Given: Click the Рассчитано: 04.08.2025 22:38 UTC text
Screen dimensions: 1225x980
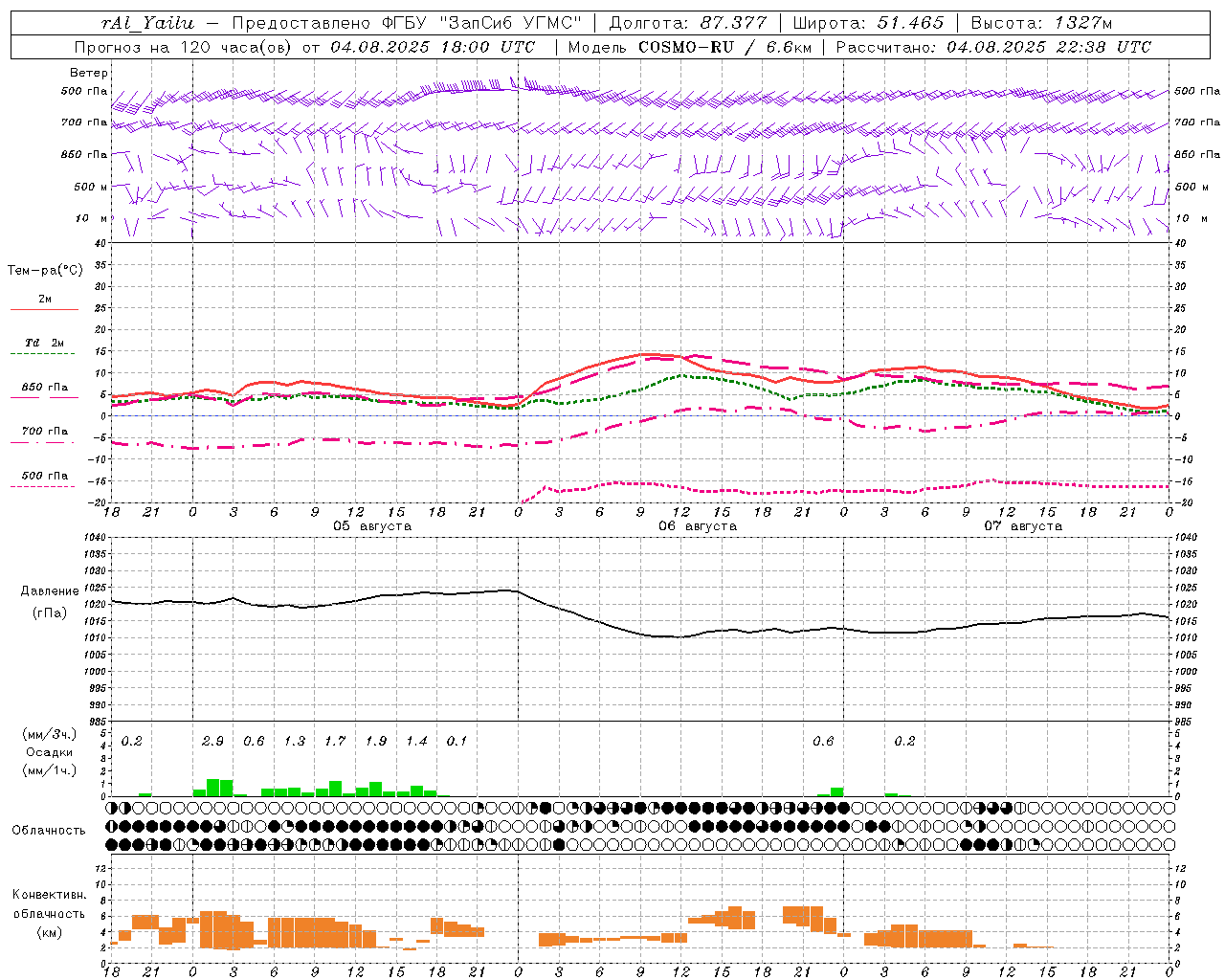Looking at the screenshot, I should (x=993, y=47).
